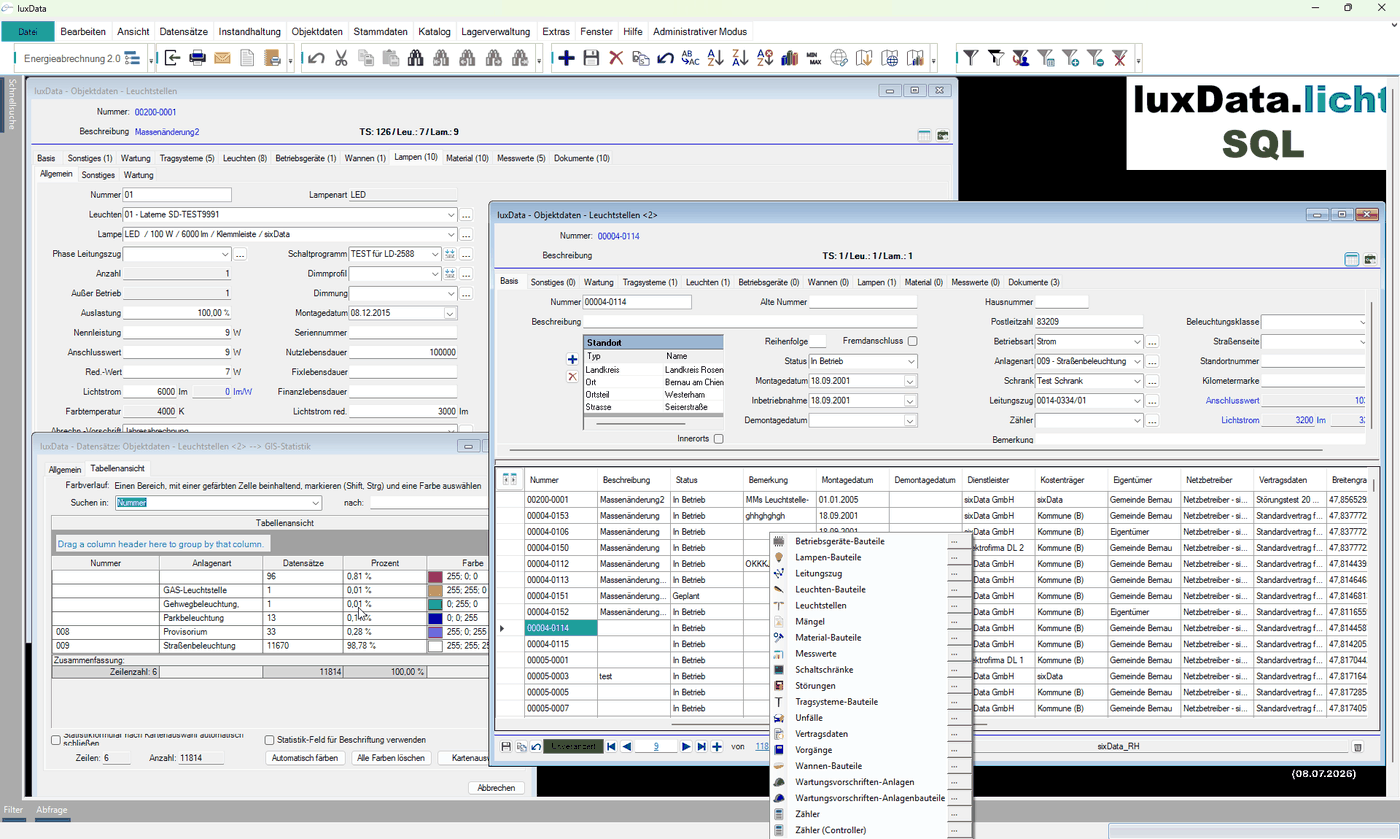
Task: Add new record with blue plus icon
Action: tap(566, 58)
